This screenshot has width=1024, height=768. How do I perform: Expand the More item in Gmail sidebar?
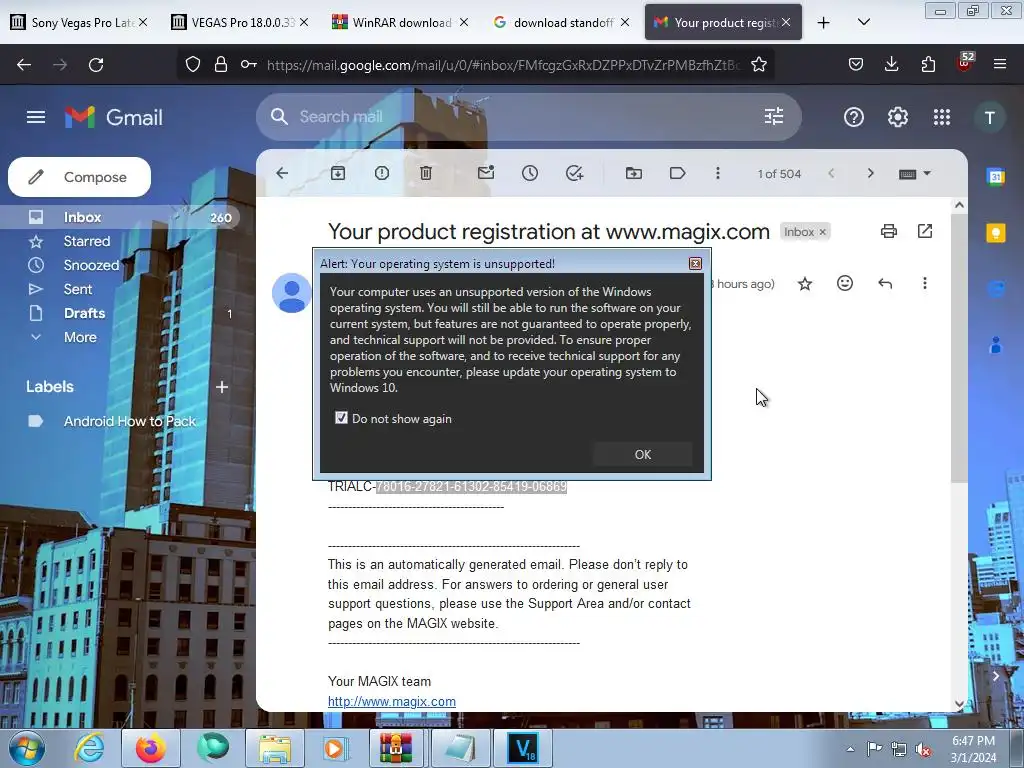(x=80, y=338)
